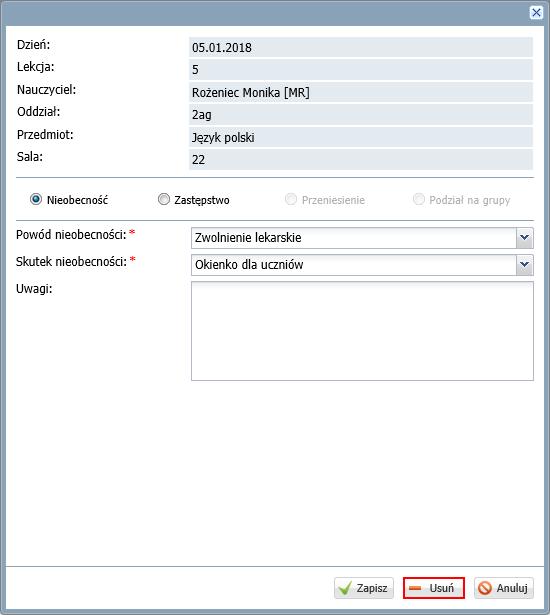The image size is (550, 615).
Task: Click the Lekcja value 5
Action: coord(195,70)
